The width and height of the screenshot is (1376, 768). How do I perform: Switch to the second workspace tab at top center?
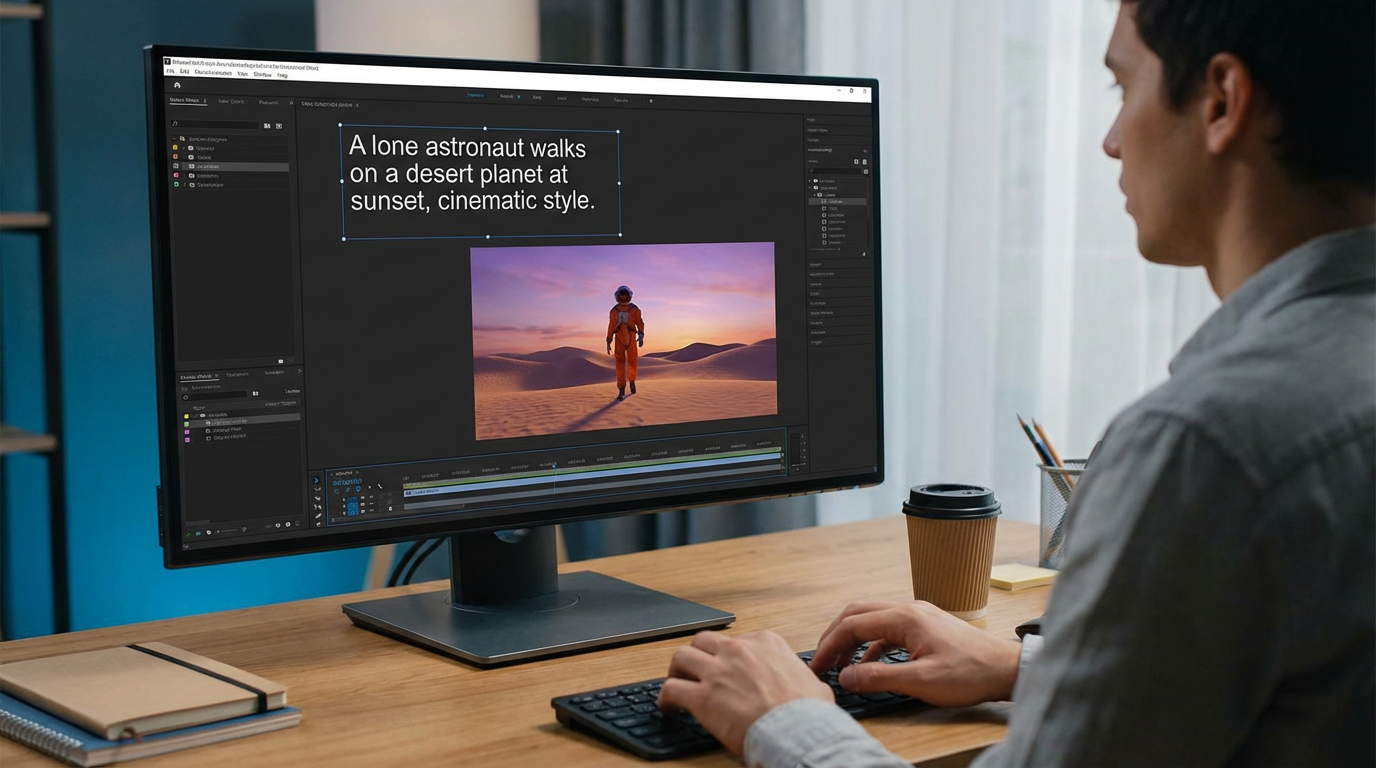(x=505, y=94)
